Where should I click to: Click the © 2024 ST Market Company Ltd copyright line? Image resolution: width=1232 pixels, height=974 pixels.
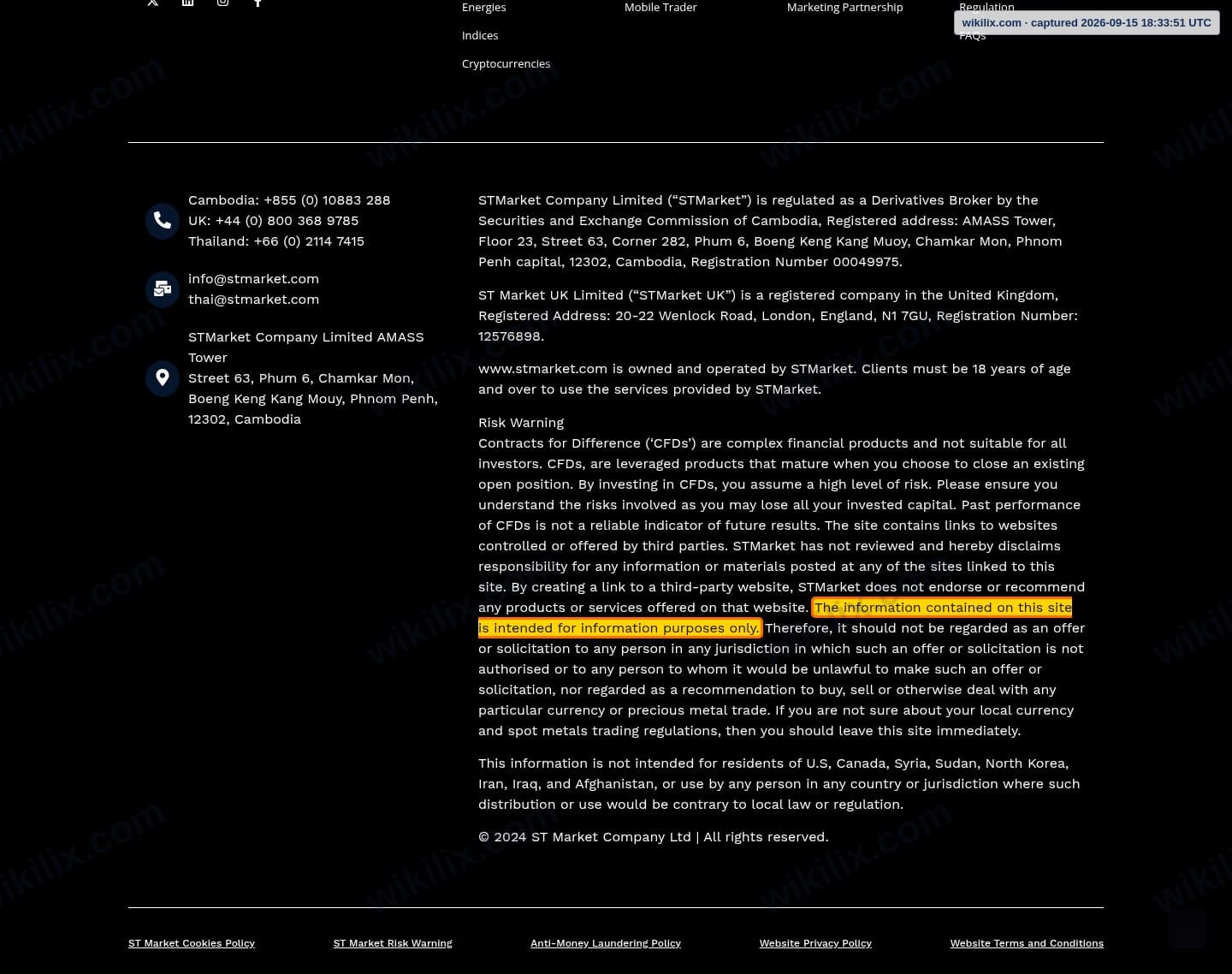point(654,837)
